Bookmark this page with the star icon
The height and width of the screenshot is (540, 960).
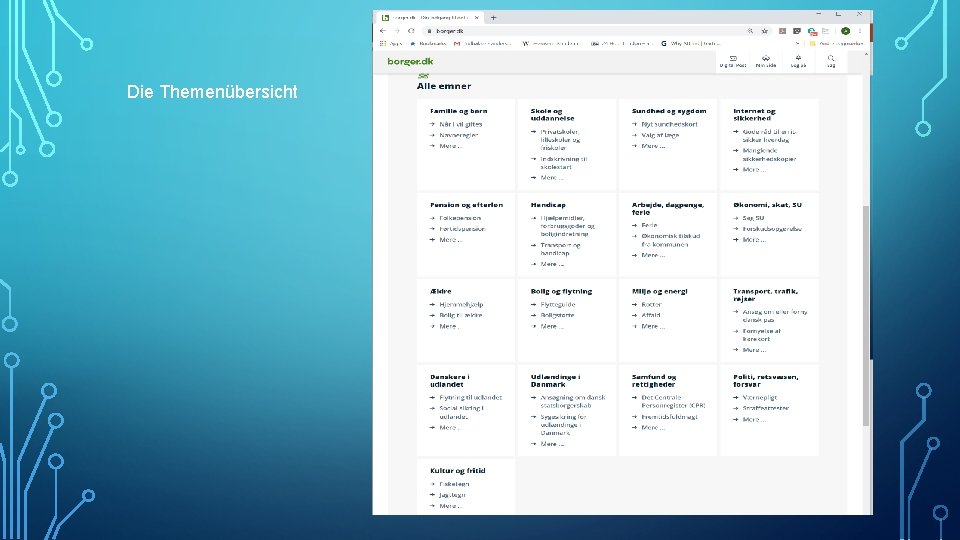[x=765, y=31]
